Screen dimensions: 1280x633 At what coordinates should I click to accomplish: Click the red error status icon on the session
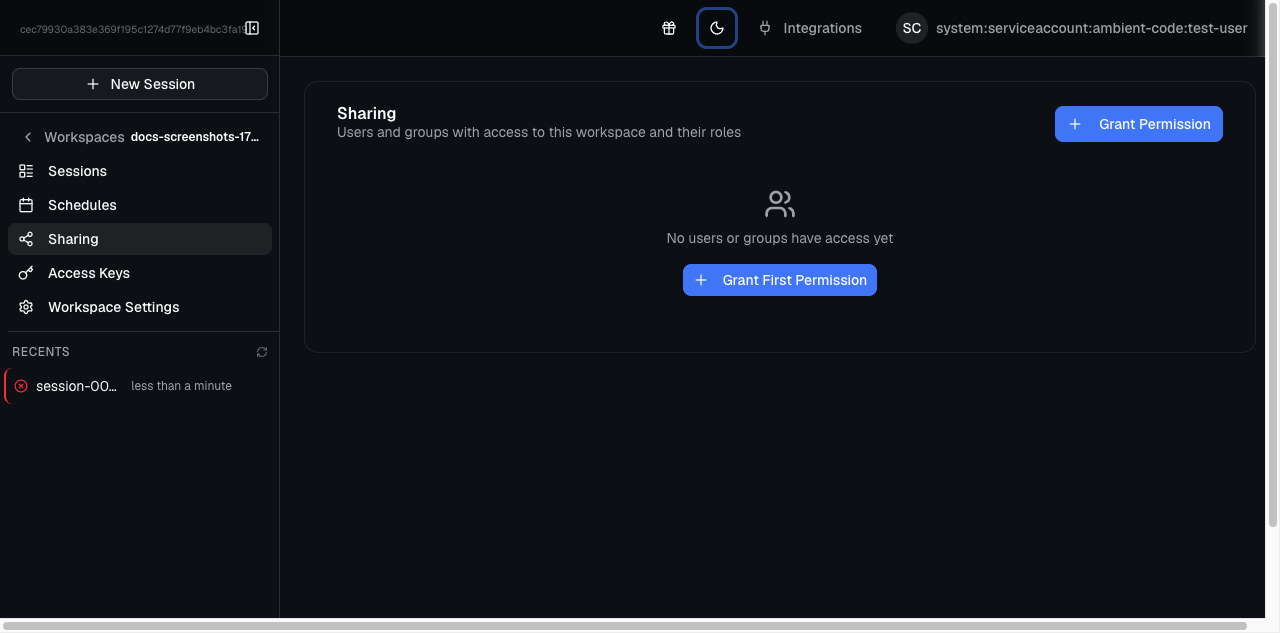pos(21,386)
